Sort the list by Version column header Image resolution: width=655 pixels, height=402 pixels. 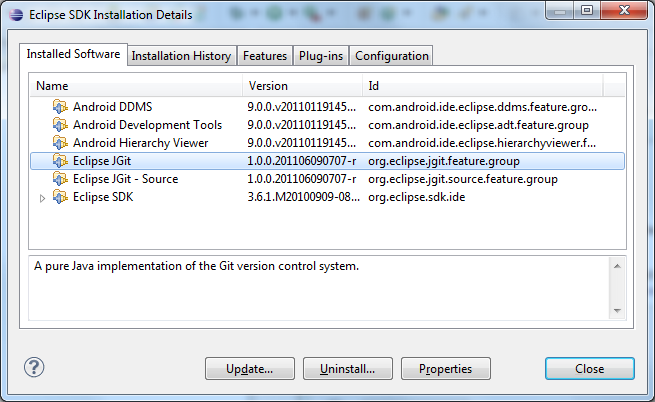[x=302, y=86]
